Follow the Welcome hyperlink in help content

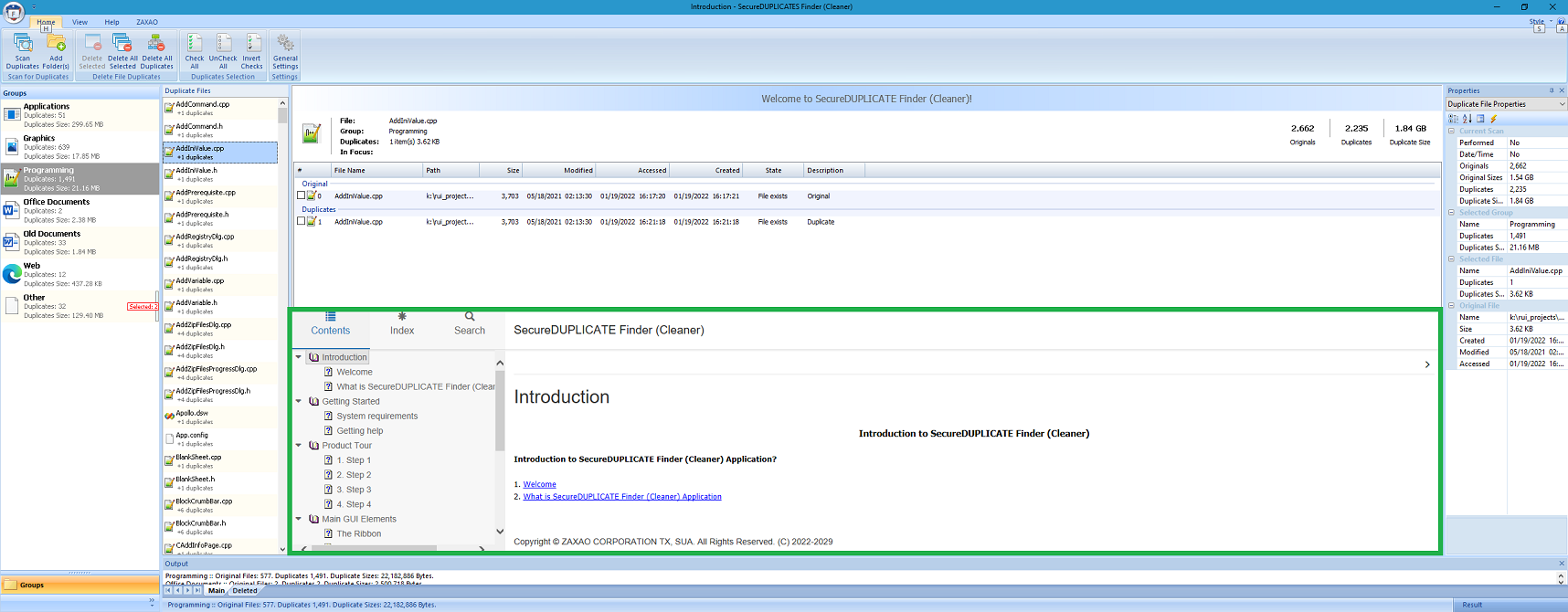pos(540,485)
